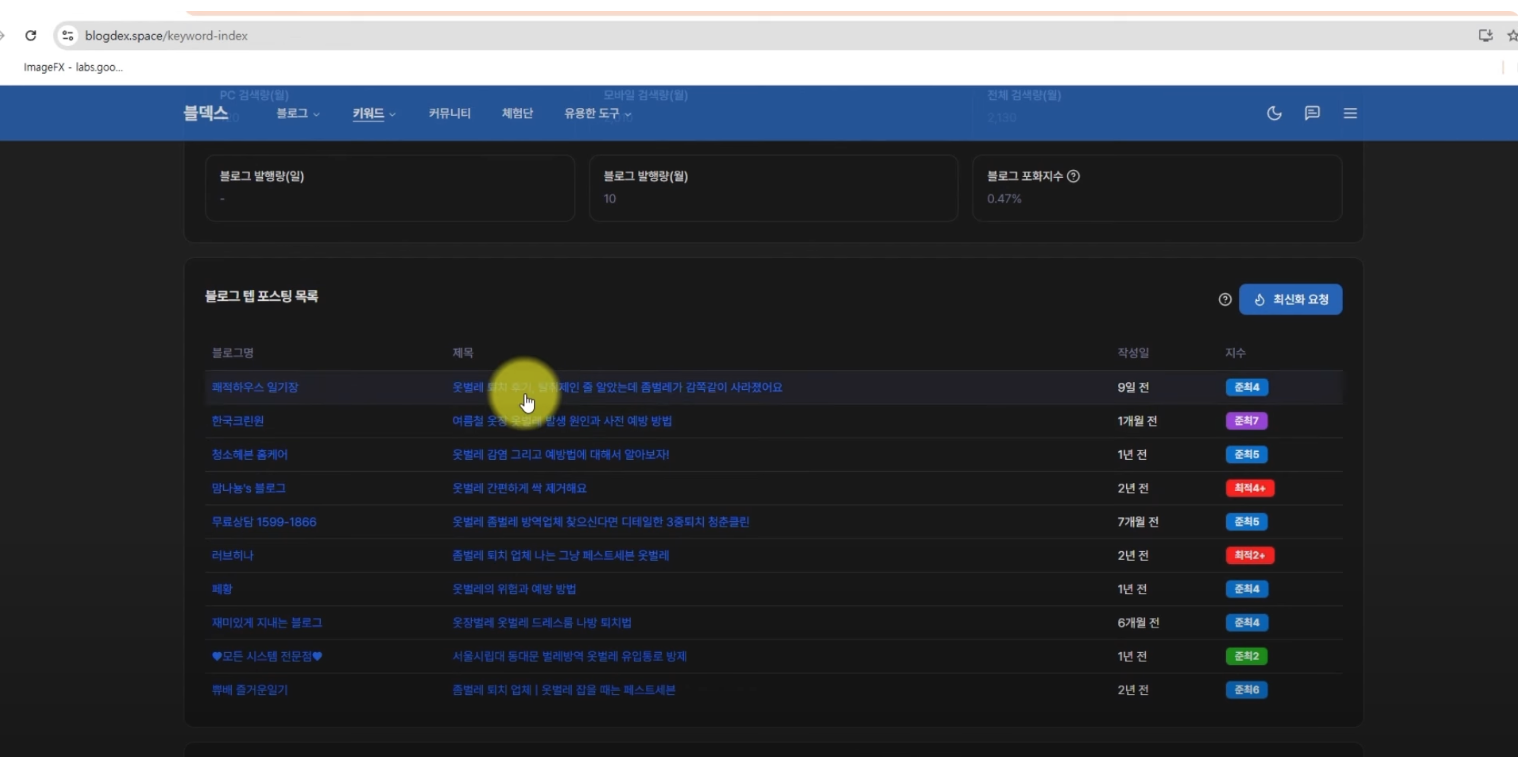Open the 체험단 menu item
The height and width of the screenshot is (757, 1518).
pos(517,114)
